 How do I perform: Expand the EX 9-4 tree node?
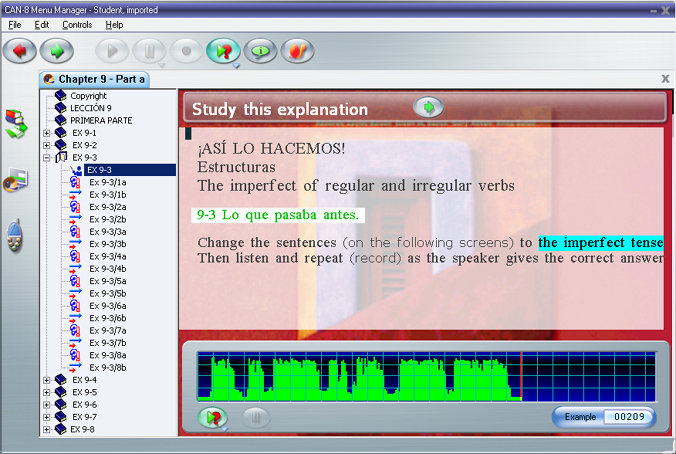(47, 380)
